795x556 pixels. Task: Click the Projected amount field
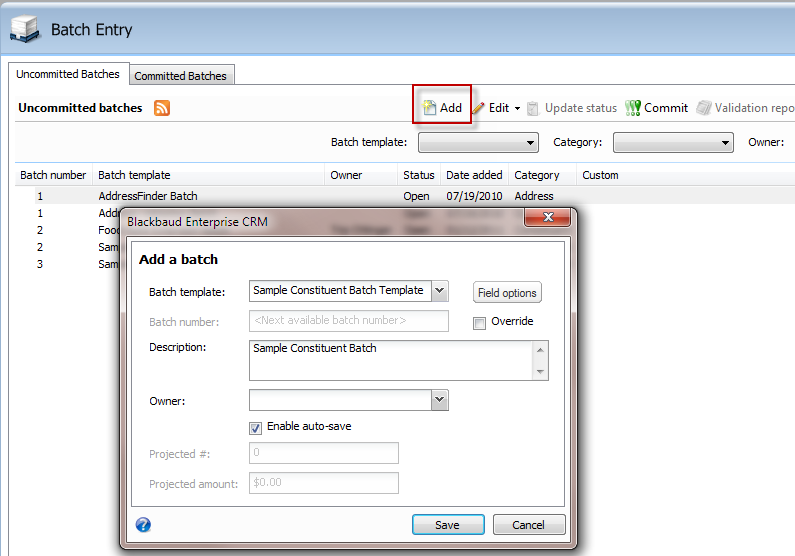[323, 483]
